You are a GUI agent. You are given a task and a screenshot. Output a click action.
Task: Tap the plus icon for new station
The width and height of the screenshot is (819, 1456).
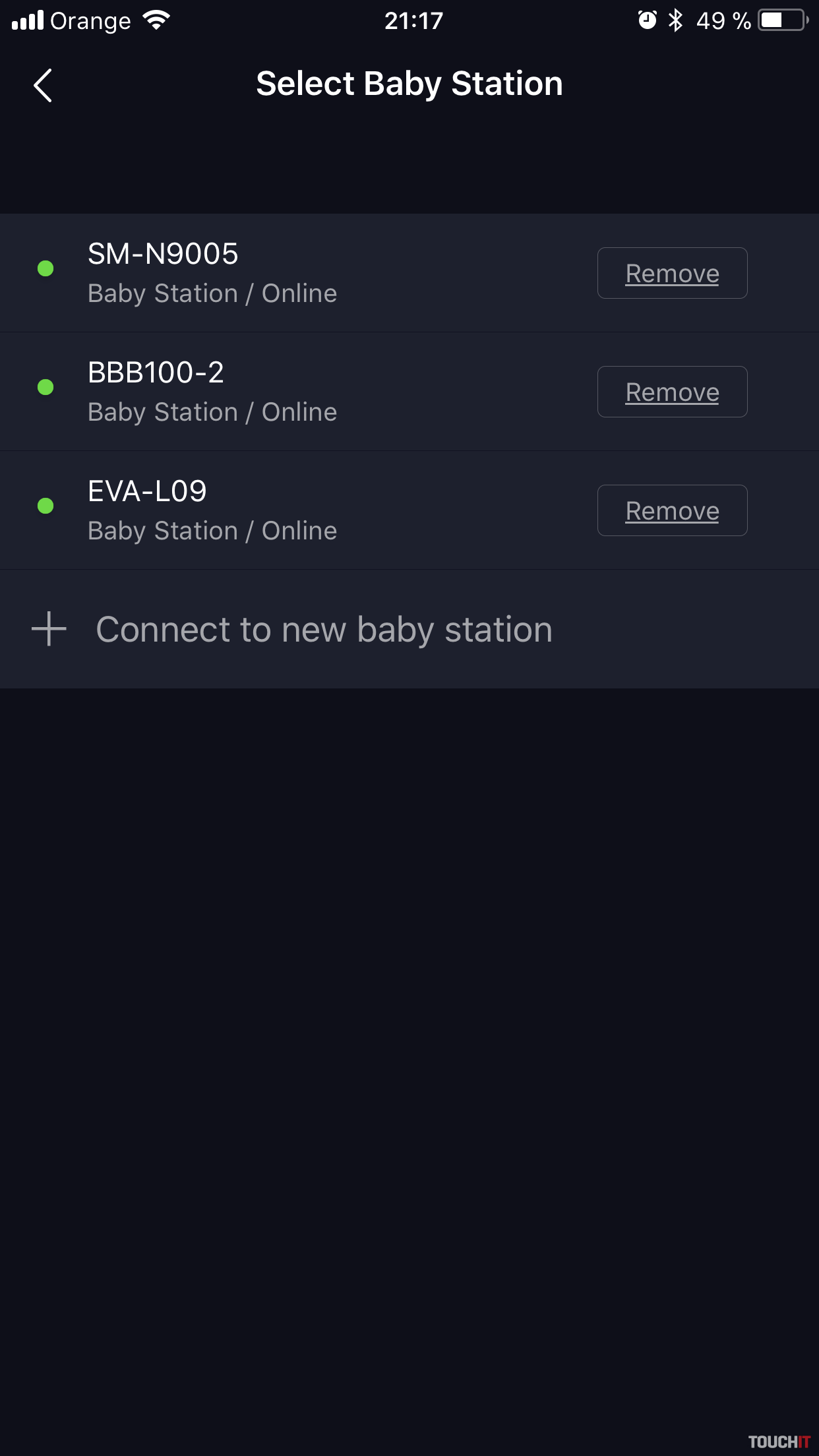pos(49,628)
